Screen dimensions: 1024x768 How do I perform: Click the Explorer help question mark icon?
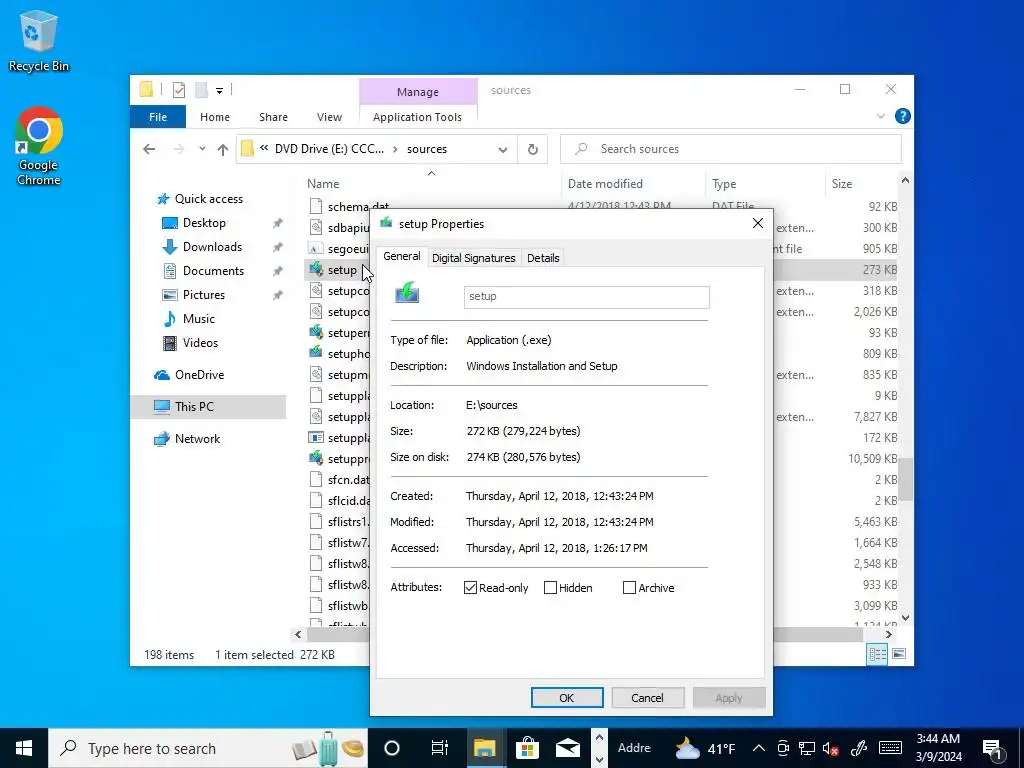pos(903,116)
